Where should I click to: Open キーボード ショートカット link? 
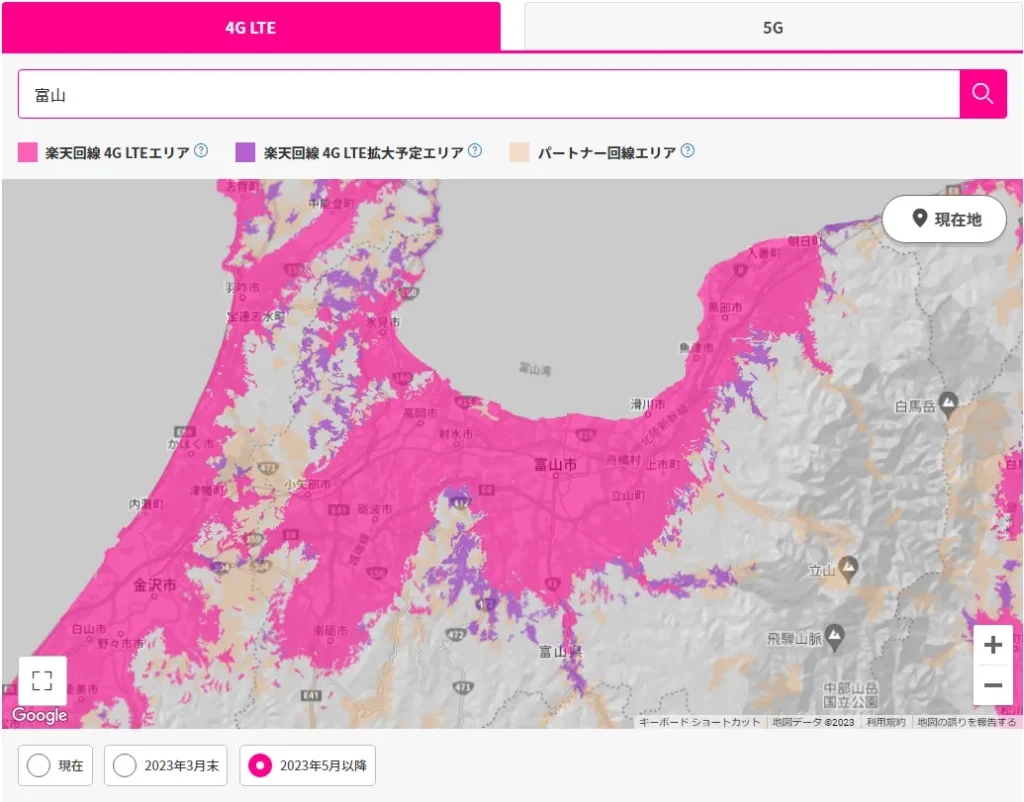pos(699,722)
